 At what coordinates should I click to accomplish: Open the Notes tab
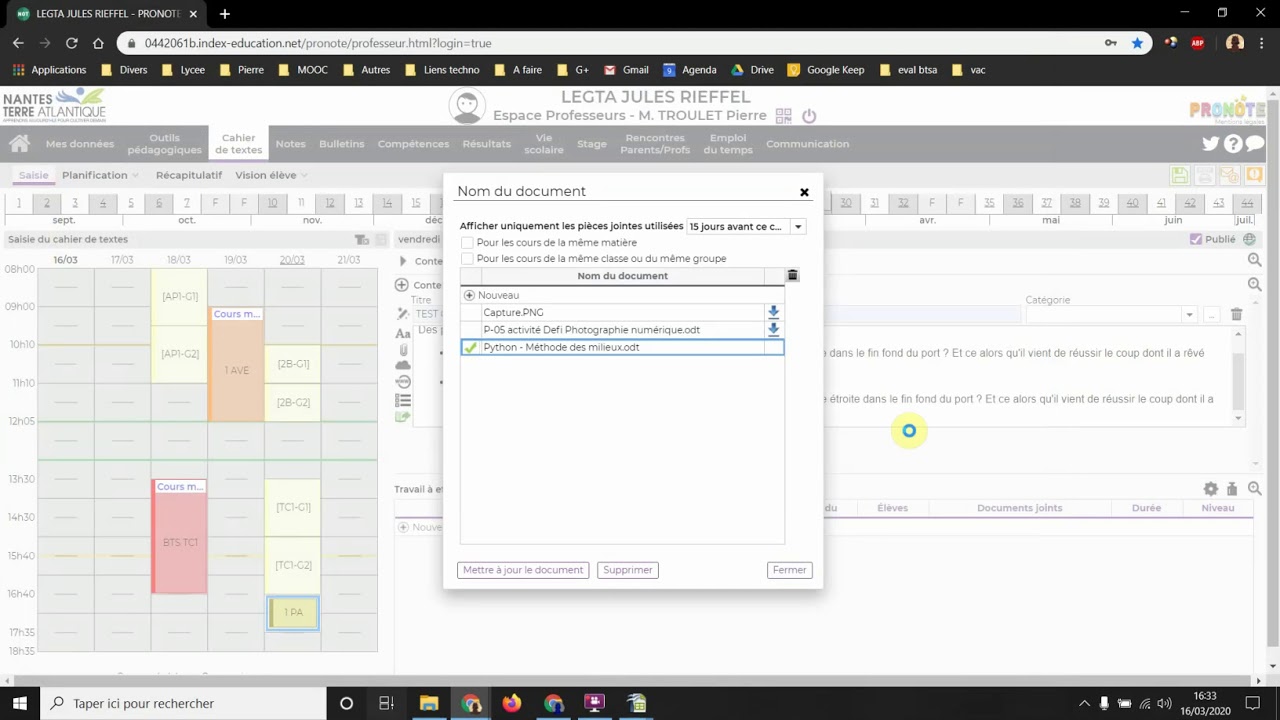pos(291,144)
